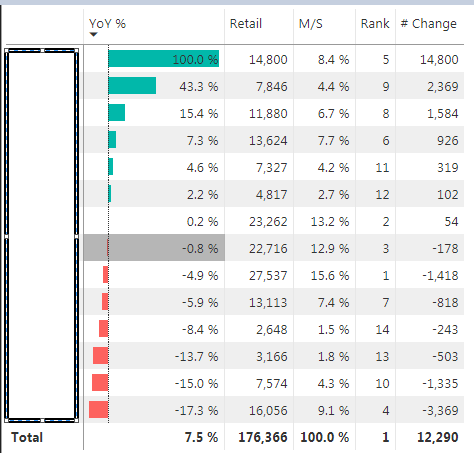The width and height of the screenshot is (474, 453).
Task: Click Retail value 7,327
Action: [271, 168]
